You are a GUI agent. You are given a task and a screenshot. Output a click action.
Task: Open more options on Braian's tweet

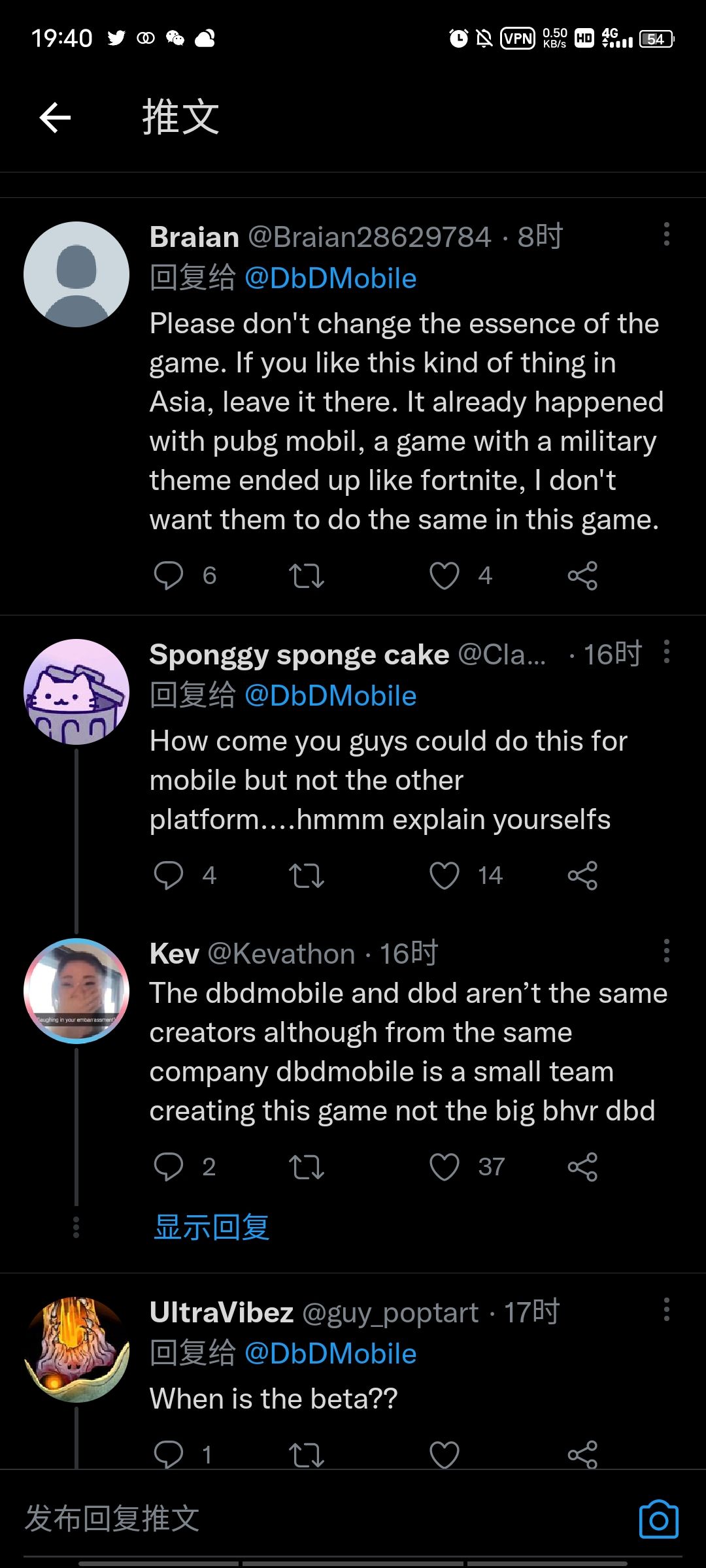pyautogui.click(x=666, y=234)
